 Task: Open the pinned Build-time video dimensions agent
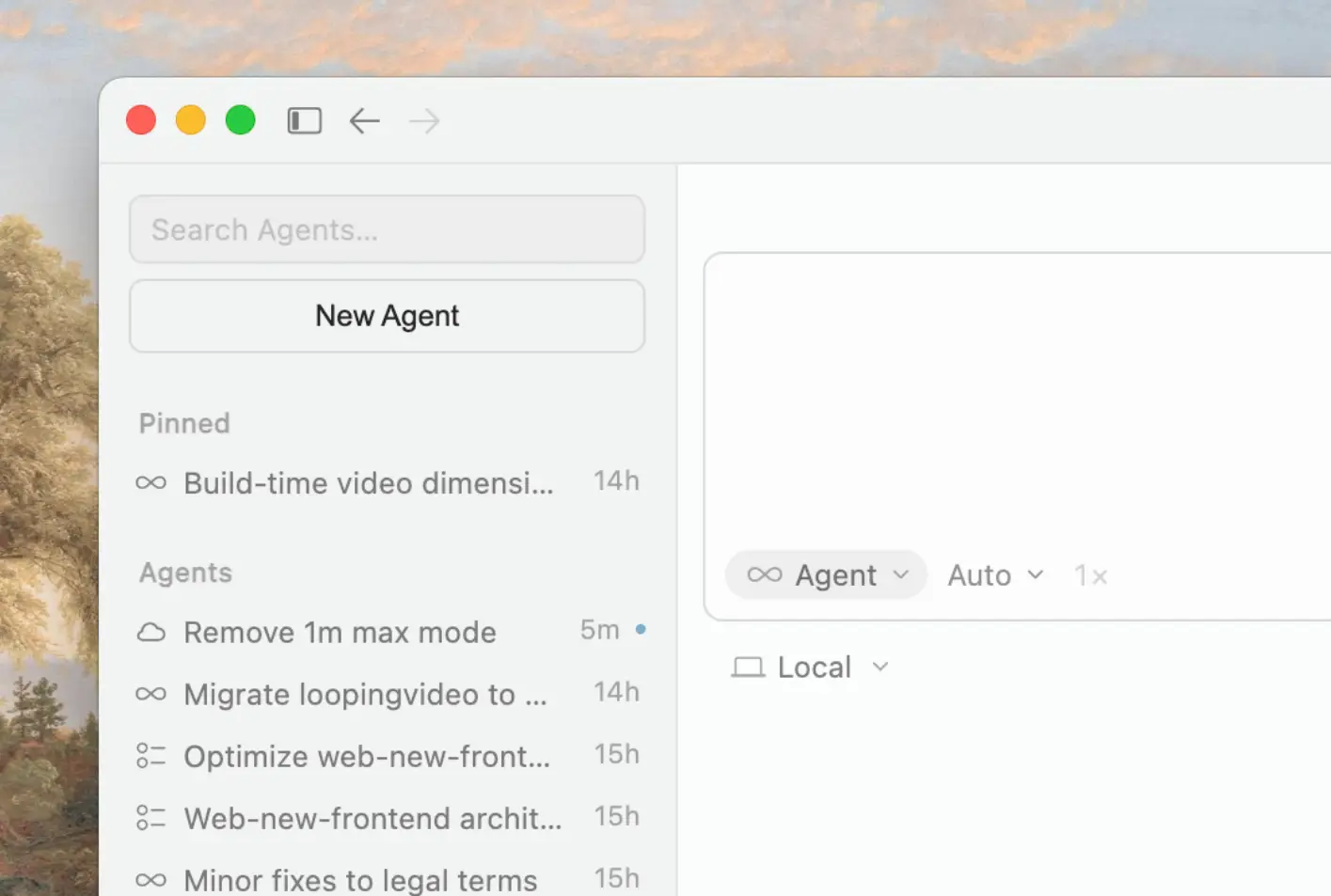[x=368, y=482]
